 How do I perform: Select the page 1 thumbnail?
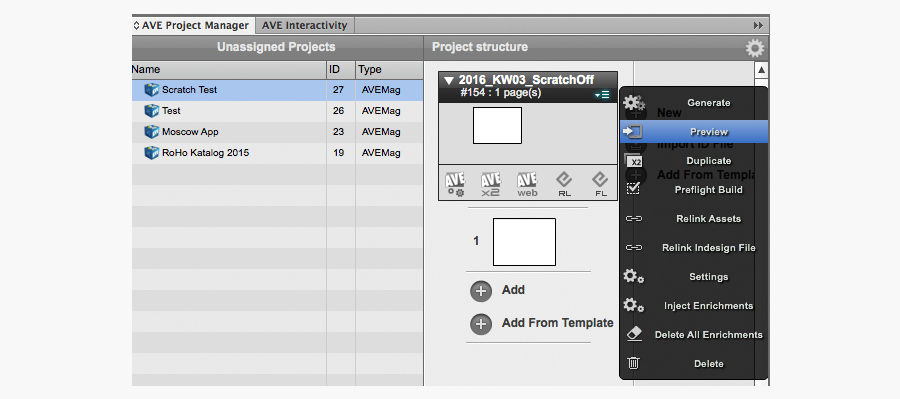point(524,242)
